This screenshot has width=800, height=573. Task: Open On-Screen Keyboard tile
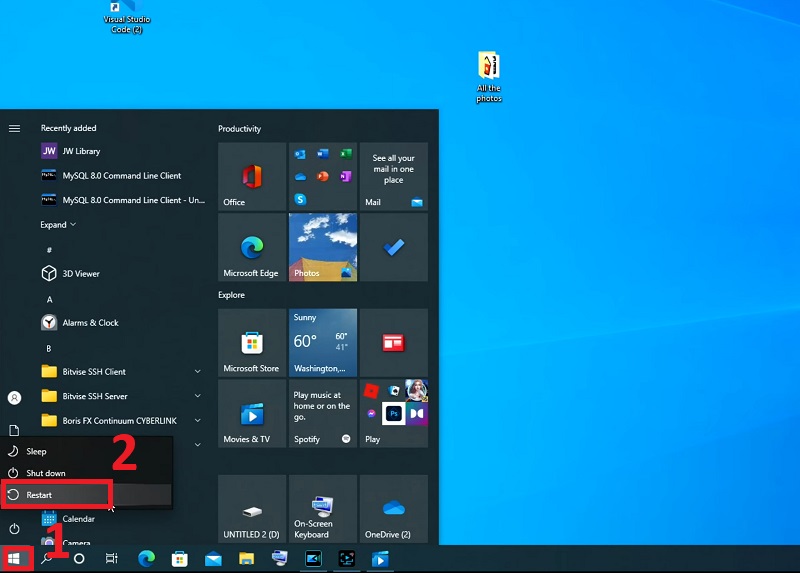(323, 509)
